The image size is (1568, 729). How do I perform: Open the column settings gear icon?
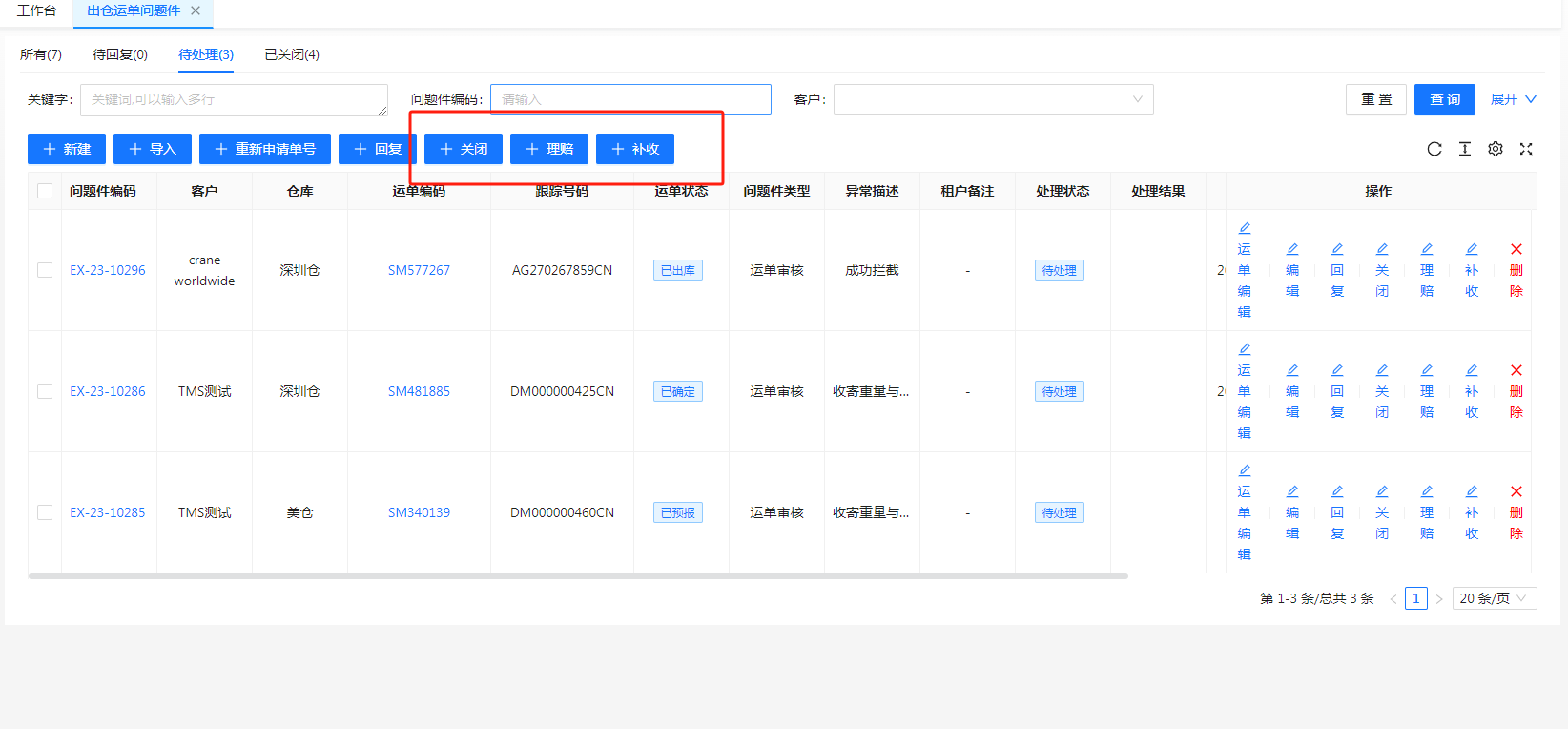(x=1495, y=149)
